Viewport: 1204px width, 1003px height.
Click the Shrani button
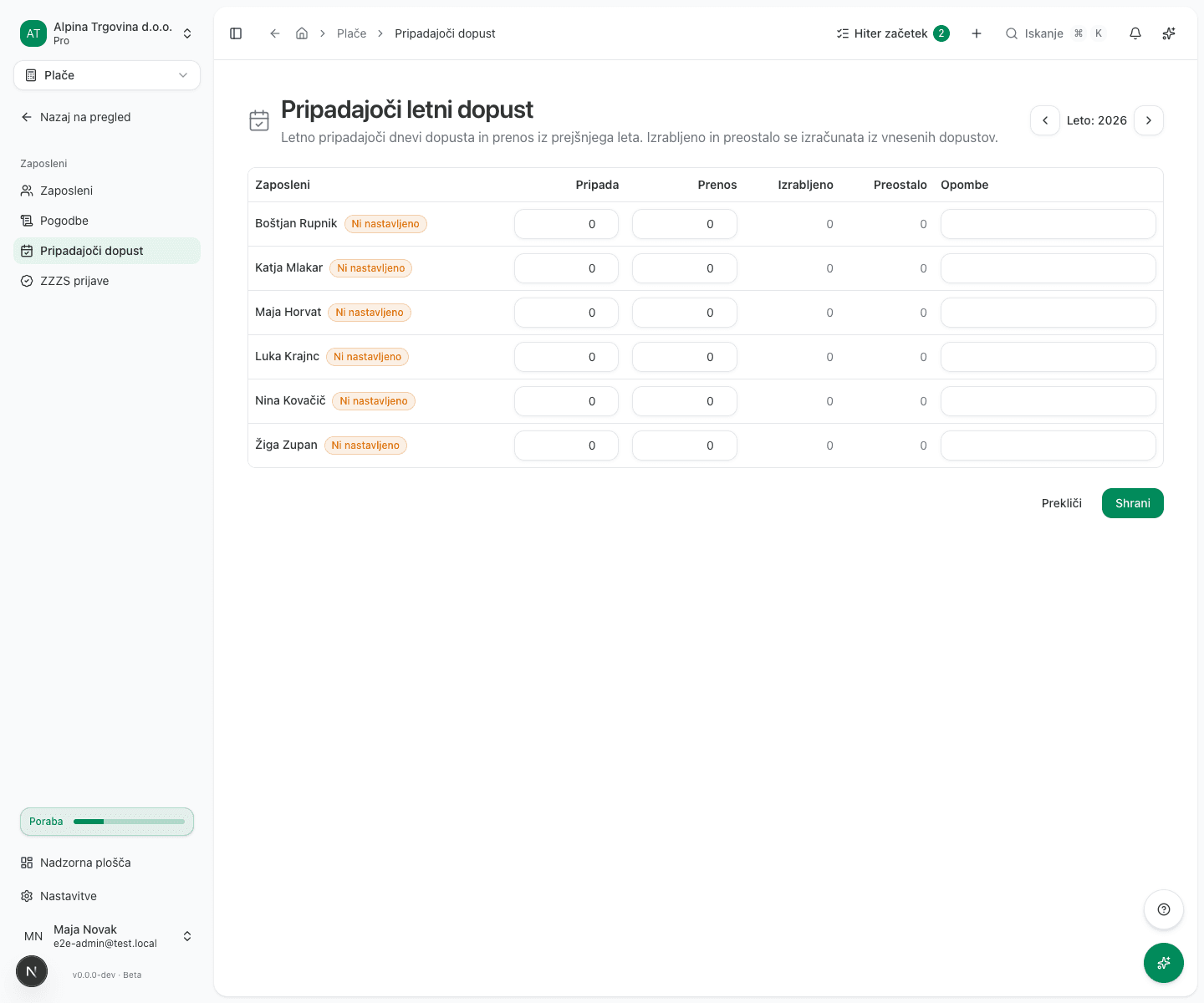1133,503
